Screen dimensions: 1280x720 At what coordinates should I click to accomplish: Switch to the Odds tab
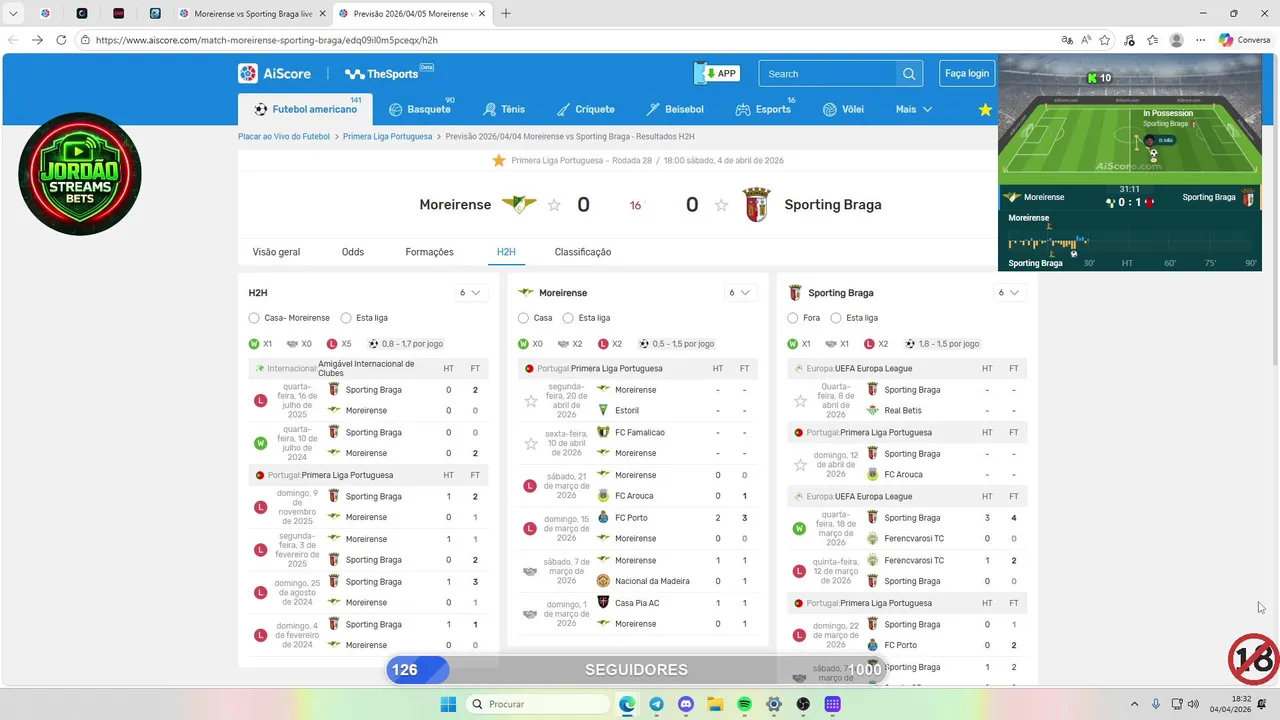pos(353,252)
